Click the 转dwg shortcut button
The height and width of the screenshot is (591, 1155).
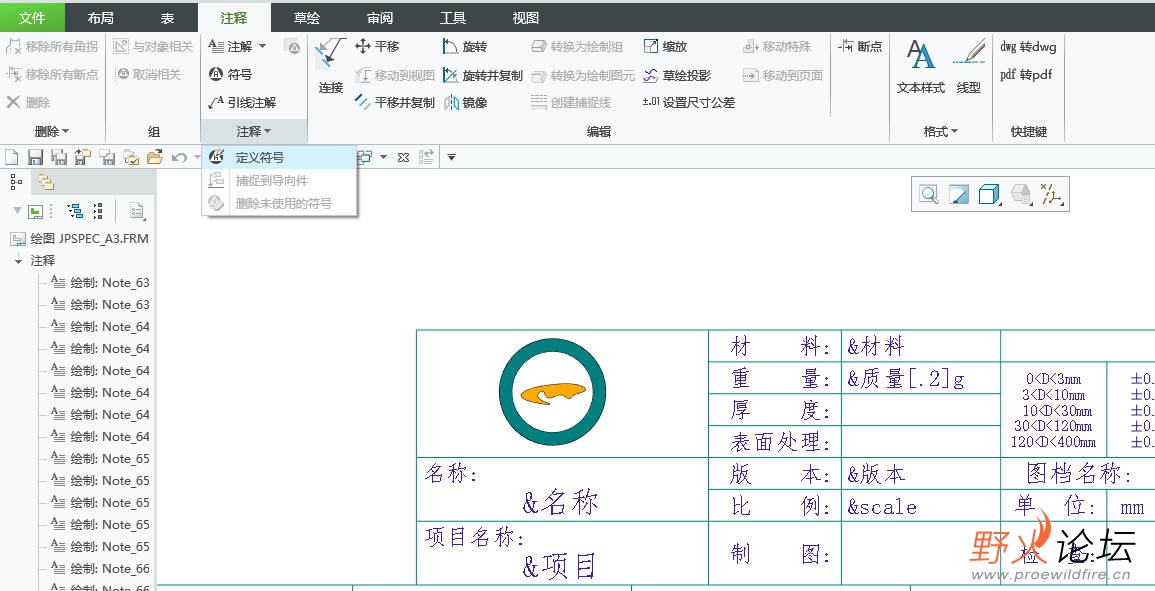pyautogui.click(x=1028, y=47)
